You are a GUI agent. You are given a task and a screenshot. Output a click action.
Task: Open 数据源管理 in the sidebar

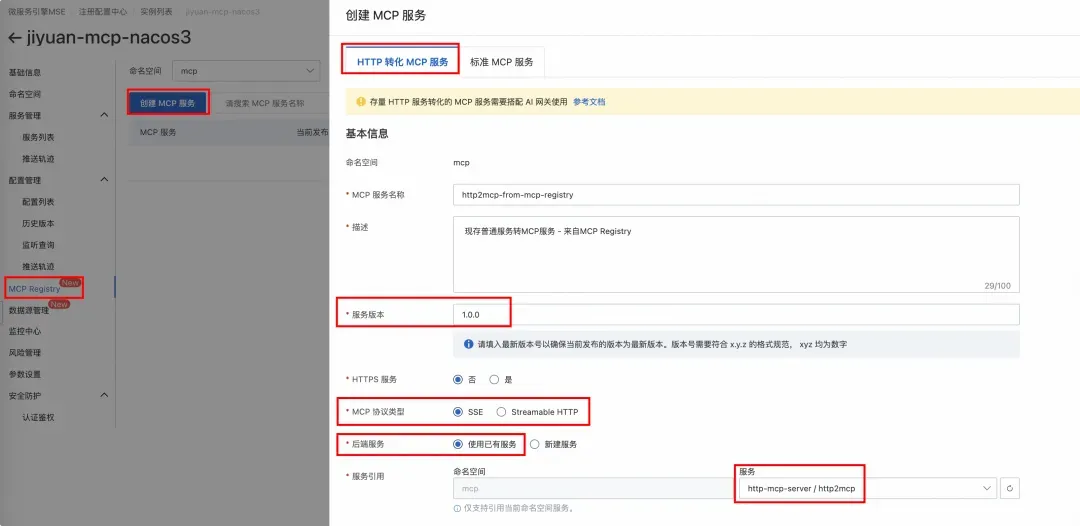pyautogui.click(x=29, y=311)
